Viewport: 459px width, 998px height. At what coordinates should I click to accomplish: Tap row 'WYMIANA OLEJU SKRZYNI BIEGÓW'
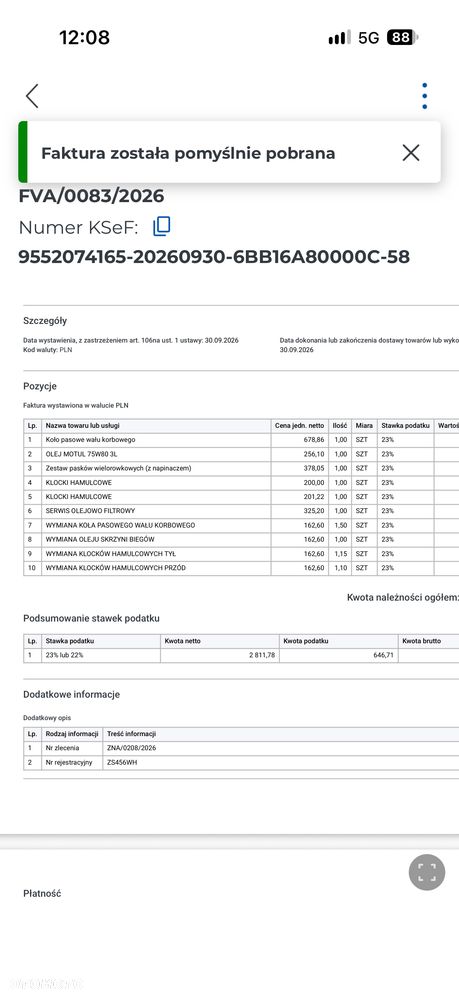[241, 539]
